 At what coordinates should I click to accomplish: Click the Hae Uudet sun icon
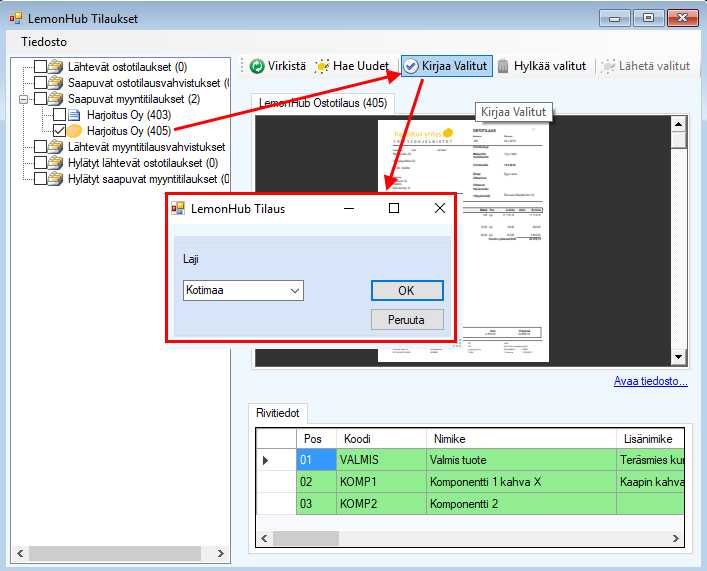pos(322,66)
